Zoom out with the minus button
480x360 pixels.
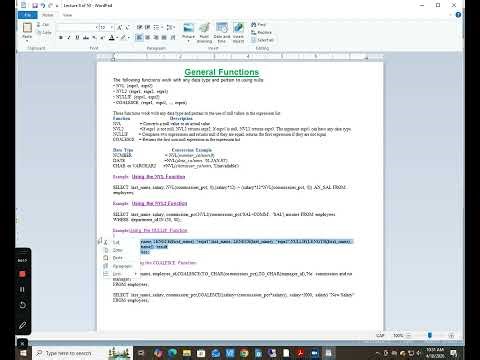(x=409, y=336)
